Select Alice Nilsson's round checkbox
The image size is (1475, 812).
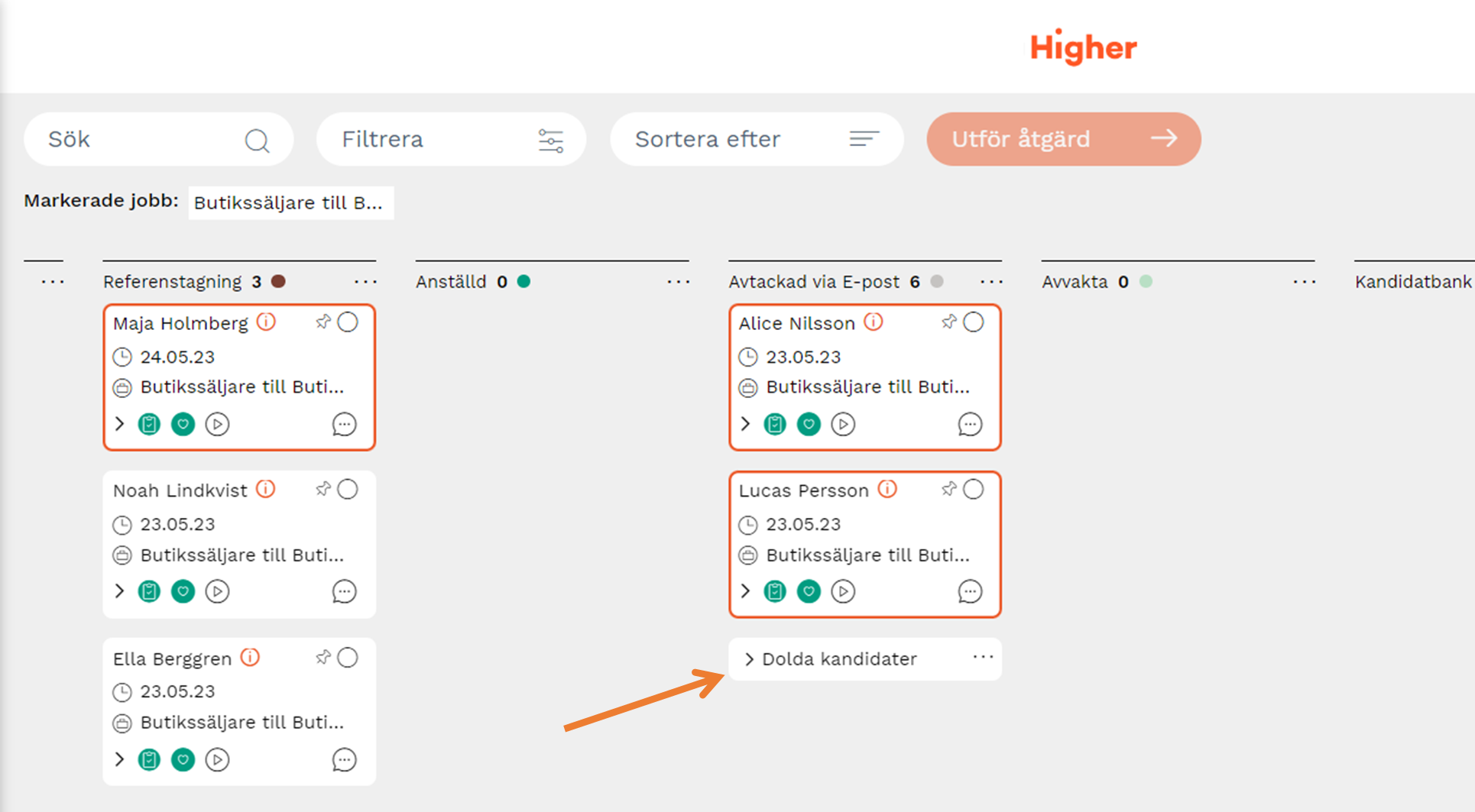(973, 322)
